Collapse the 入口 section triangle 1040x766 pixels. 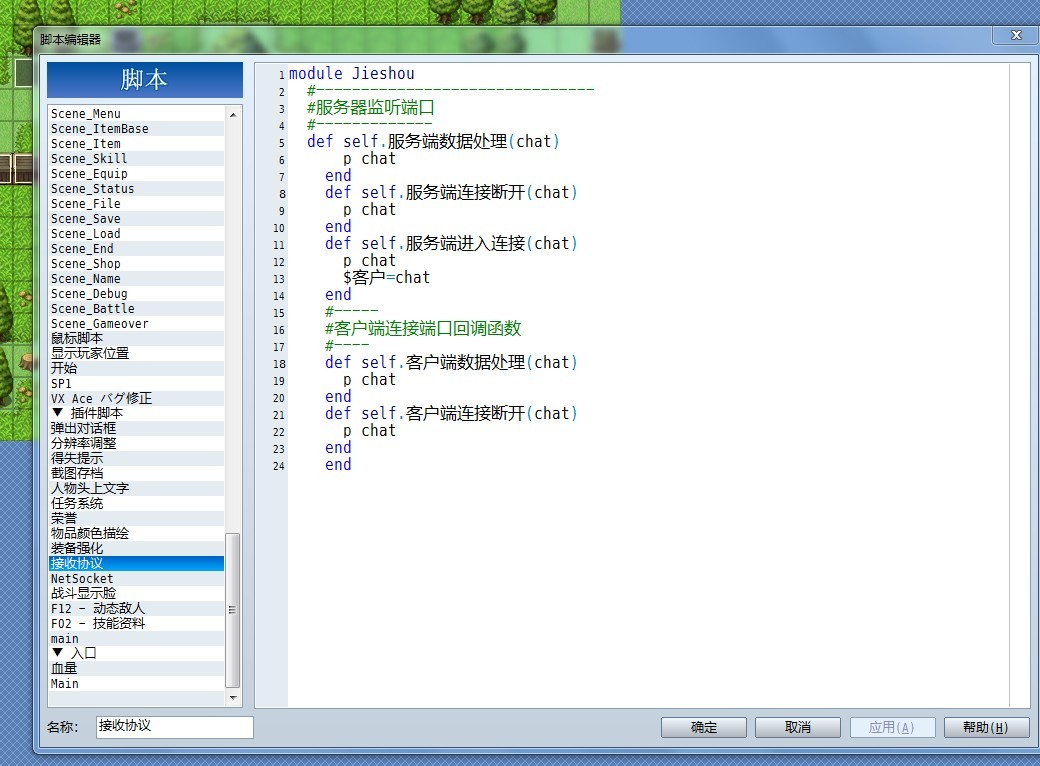(x=58, y=653)
